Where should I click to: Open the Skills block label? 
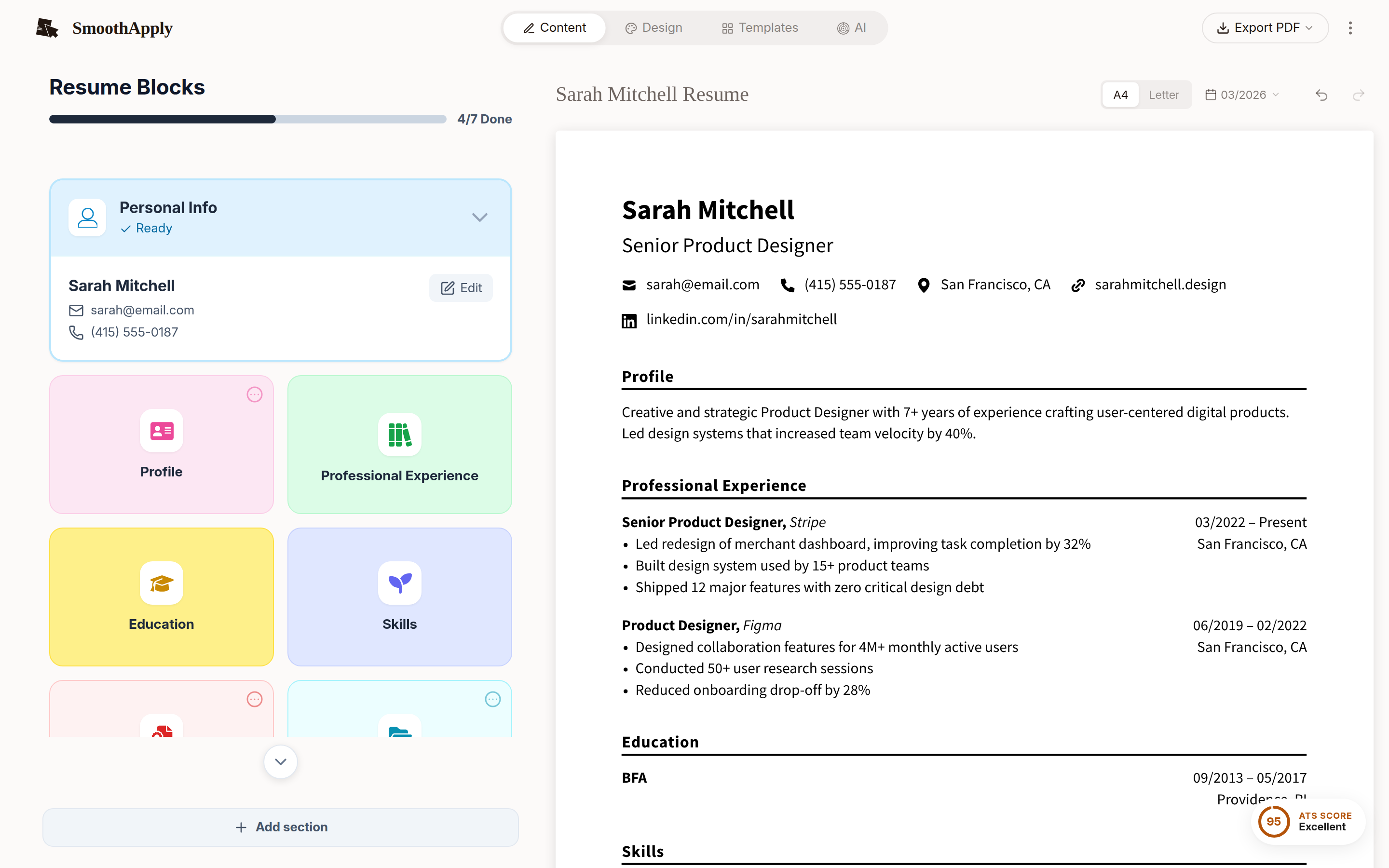(399, 624)
